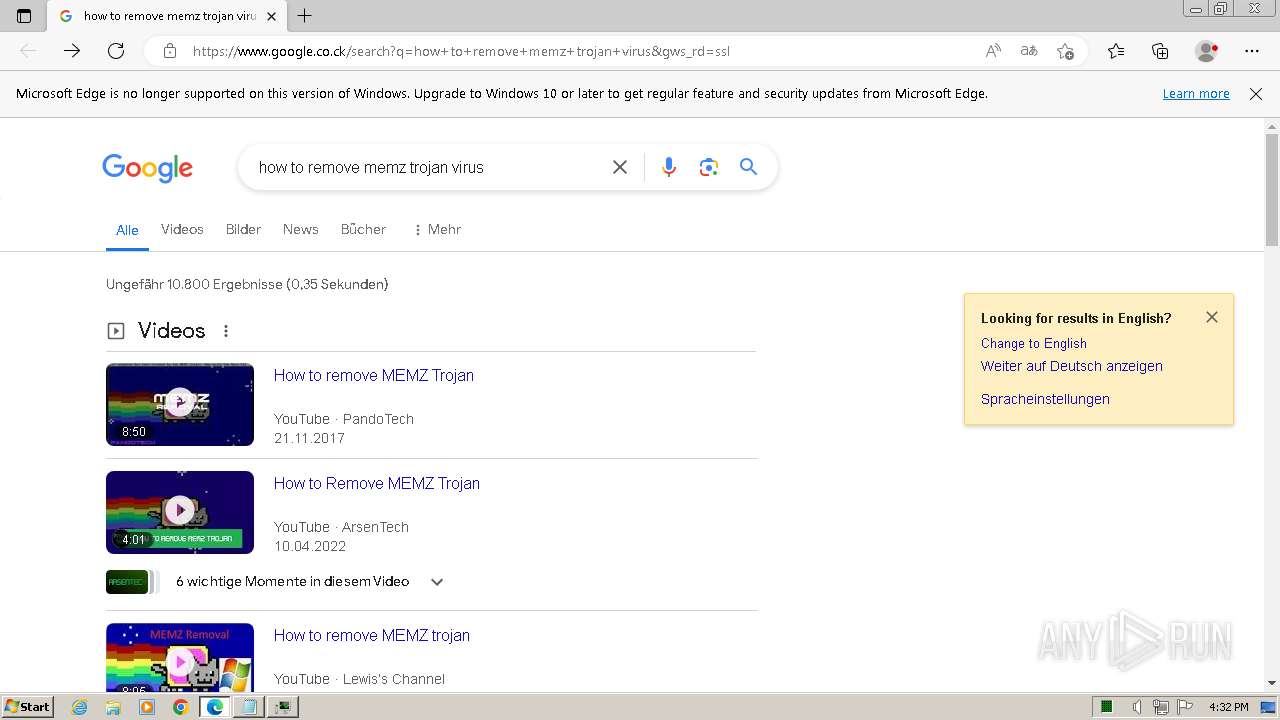Open How to remove MEMZ Trojan PandoTech link
The width and height of the screenshot is (1280, 720).
374,375
